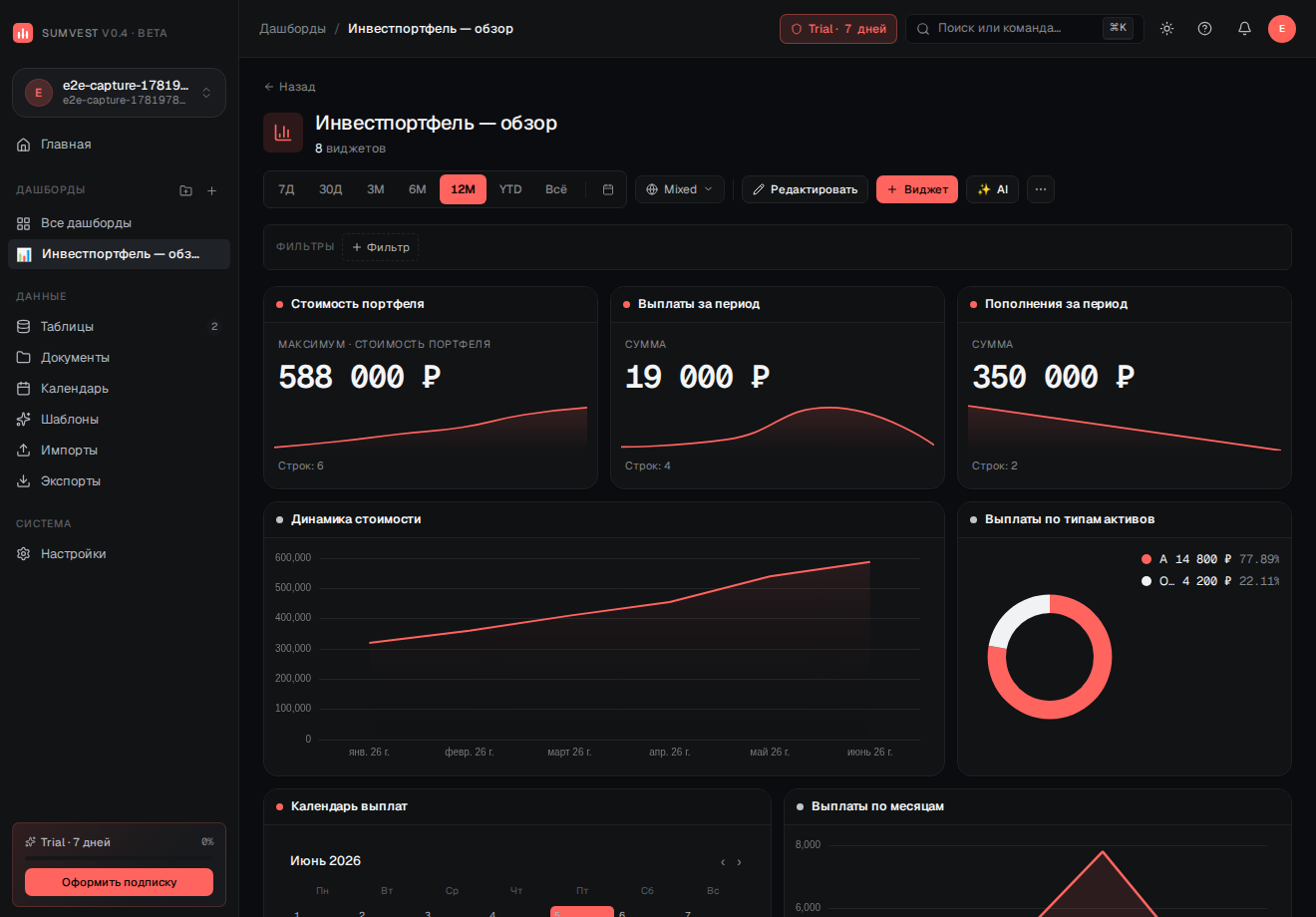
Task: Open the Календарь section
Action: pyautogui.click(x=119, y=389)
